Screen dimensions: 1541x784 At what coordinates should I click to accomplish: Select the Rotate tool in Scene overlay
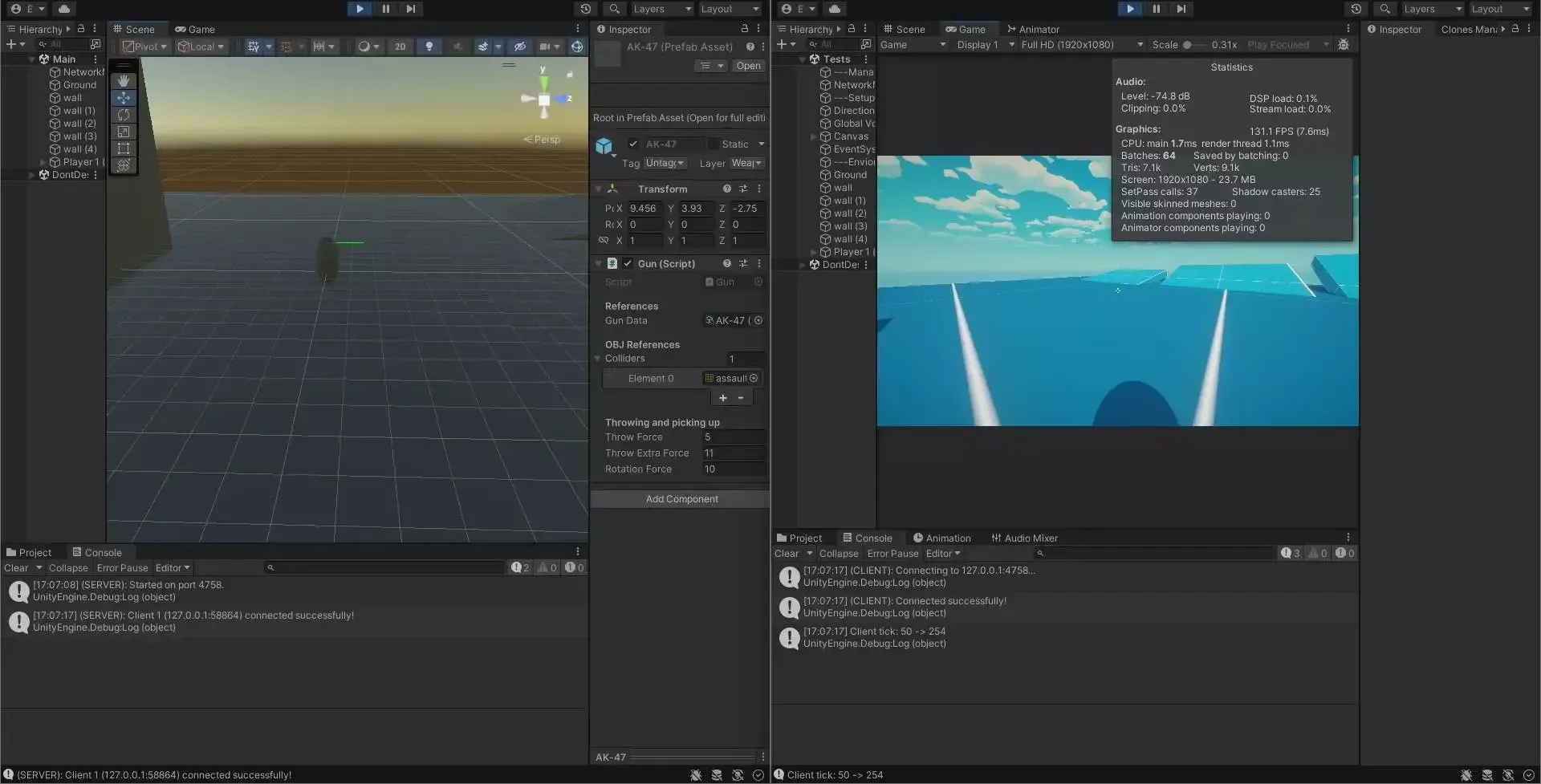point(124,115)
